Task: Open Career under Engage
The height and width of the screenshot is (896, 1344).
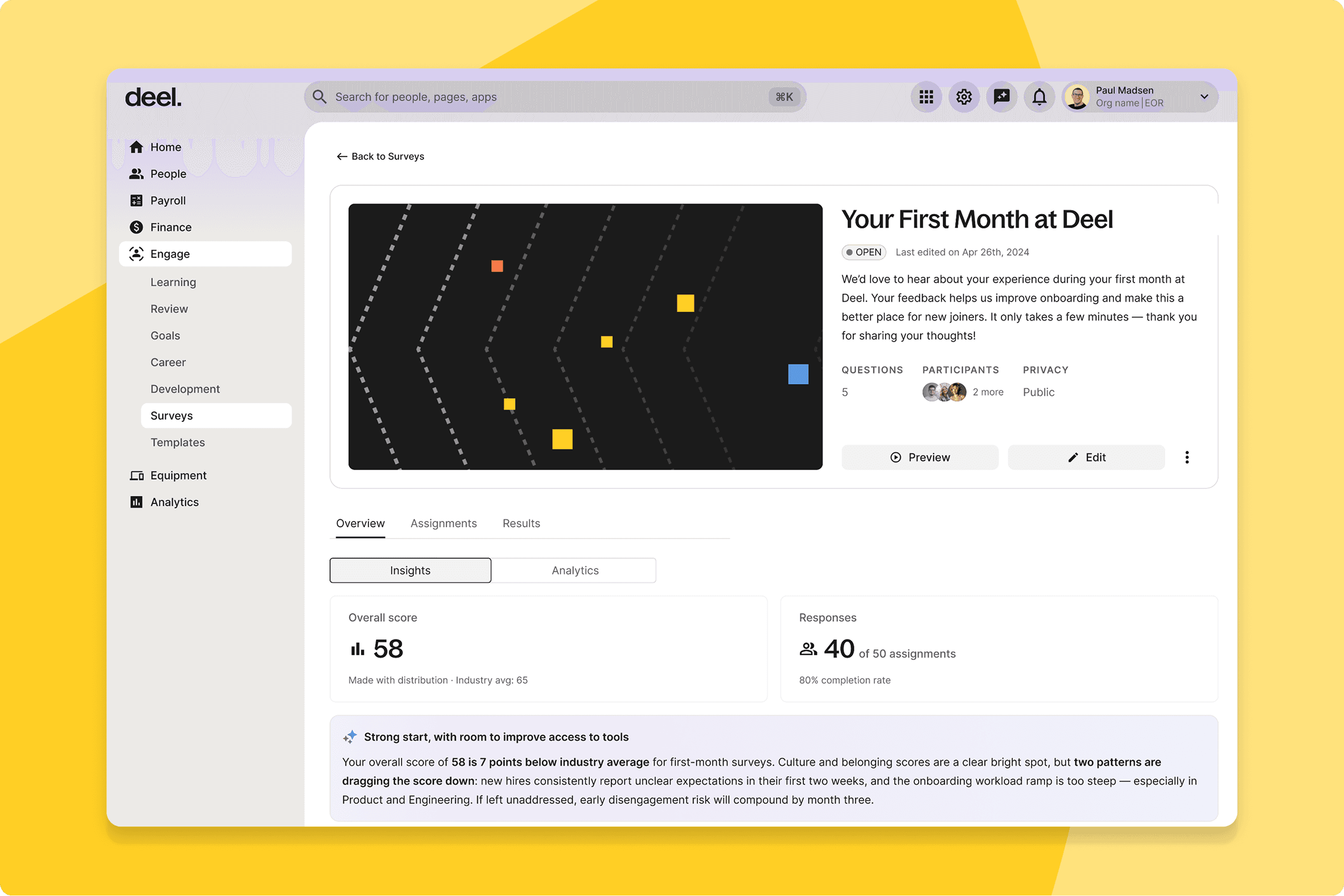Action: pyautogui.click(x=168, y=362)
